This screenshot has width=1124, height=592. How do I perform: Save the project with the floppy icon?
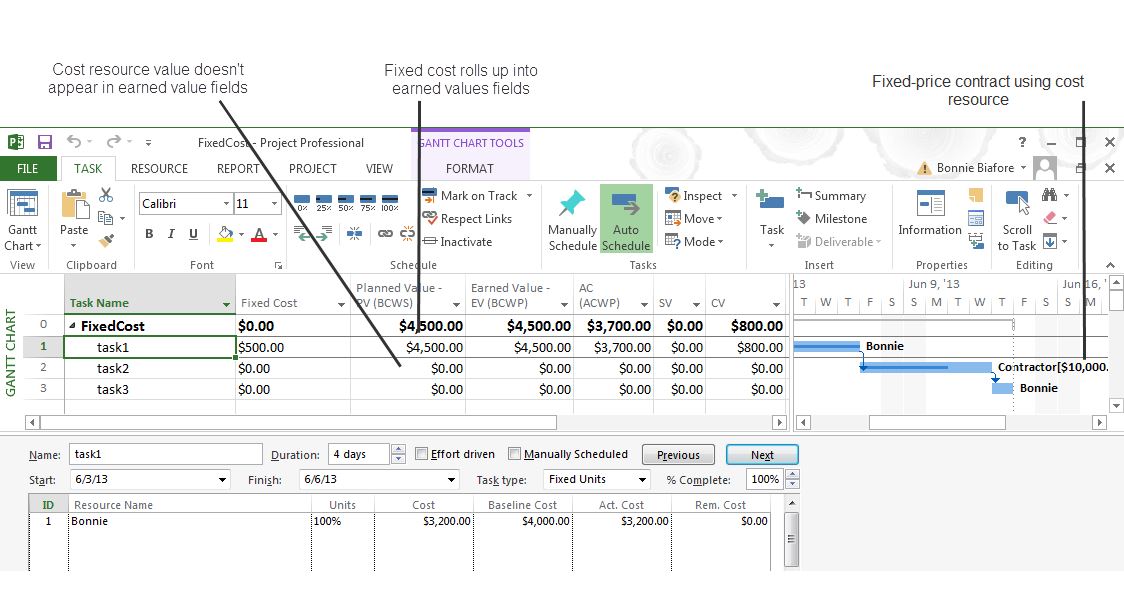point(45,142)
